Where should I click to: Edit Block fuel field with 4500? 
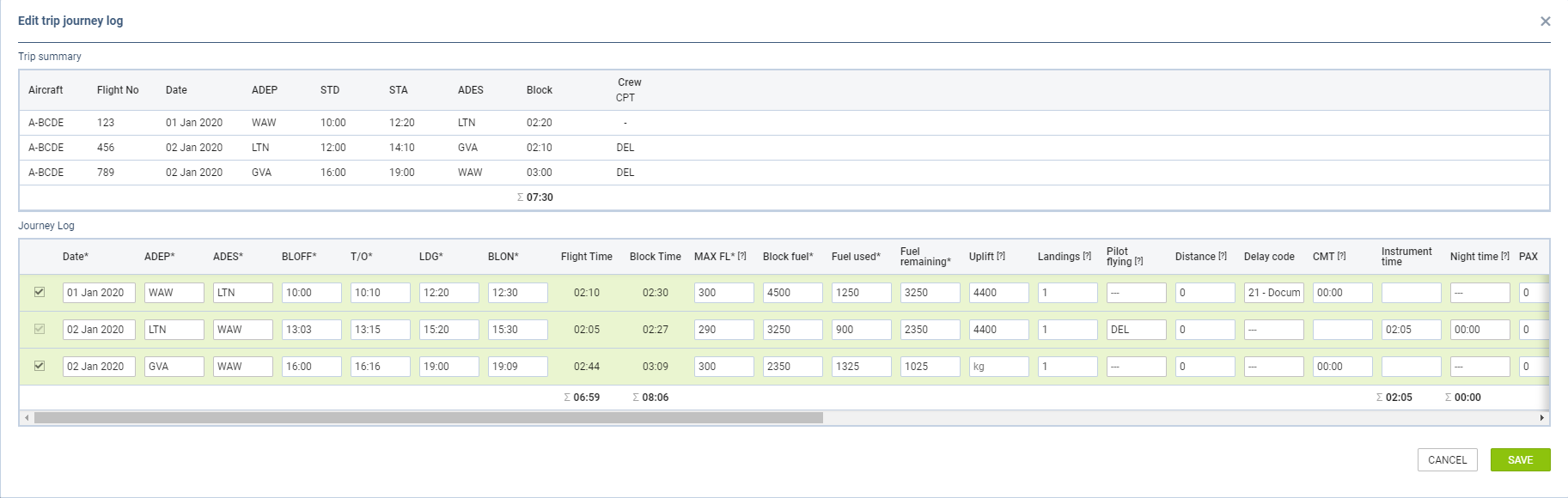(792, 293)
